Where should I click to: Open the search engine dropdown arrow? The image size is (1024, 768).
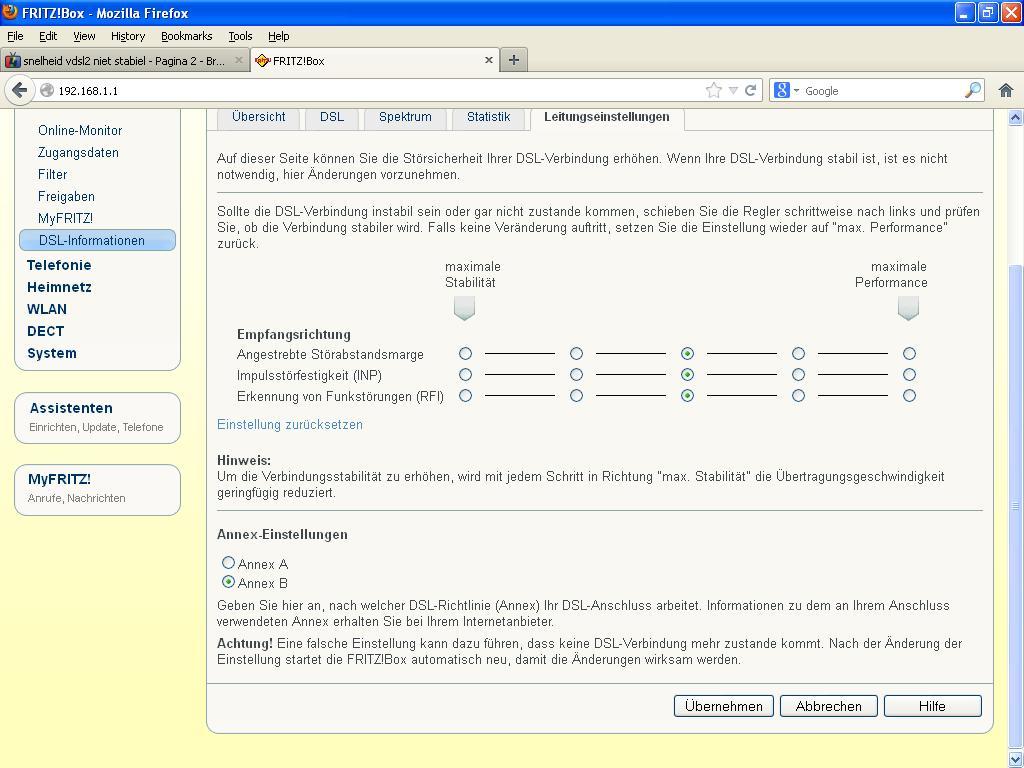[x=796, y=90]
